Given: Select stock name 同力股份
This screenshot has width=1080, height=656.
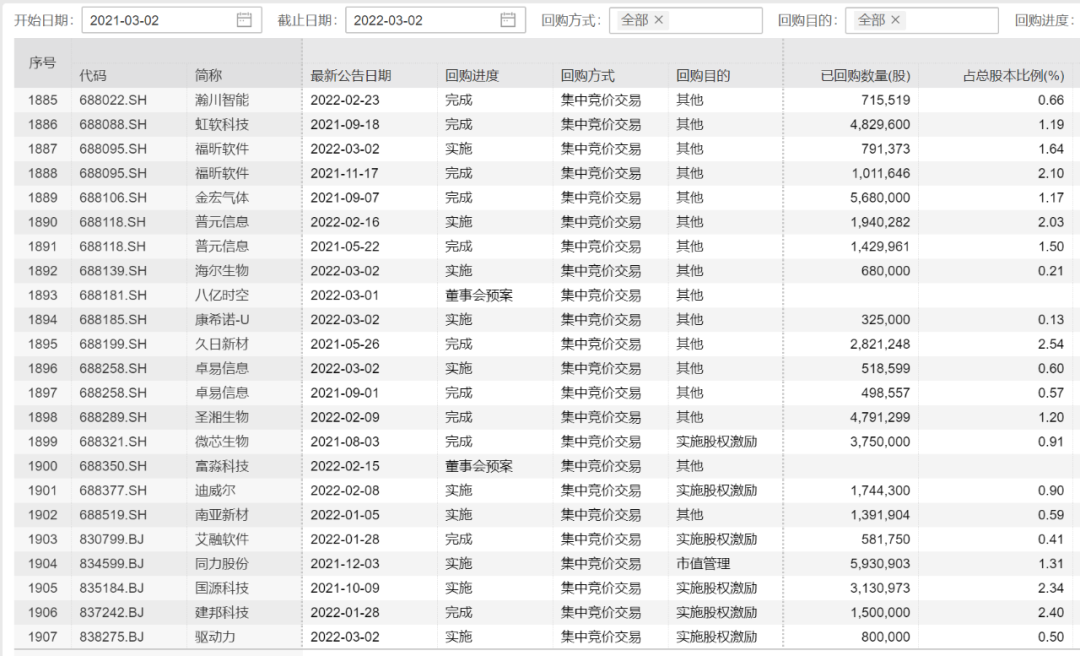Looking at the screenshot, I should (222, 564).
